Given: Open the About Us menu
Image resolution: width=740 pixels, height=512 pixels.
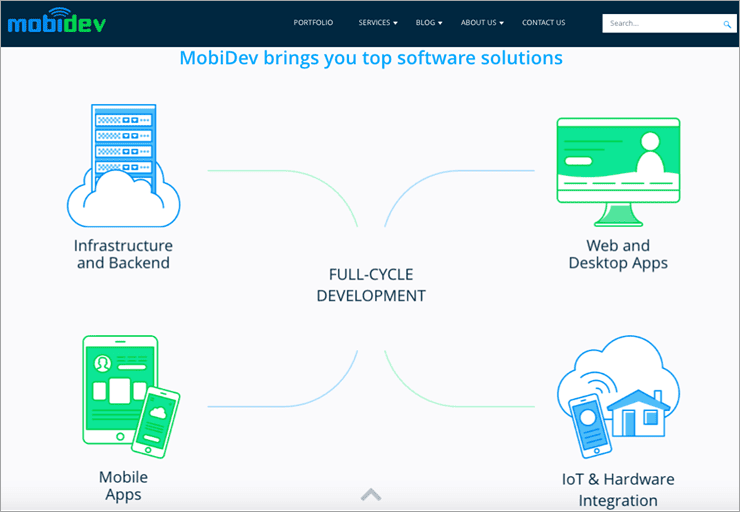Looking at the screenshot, I should click(479, 23).
